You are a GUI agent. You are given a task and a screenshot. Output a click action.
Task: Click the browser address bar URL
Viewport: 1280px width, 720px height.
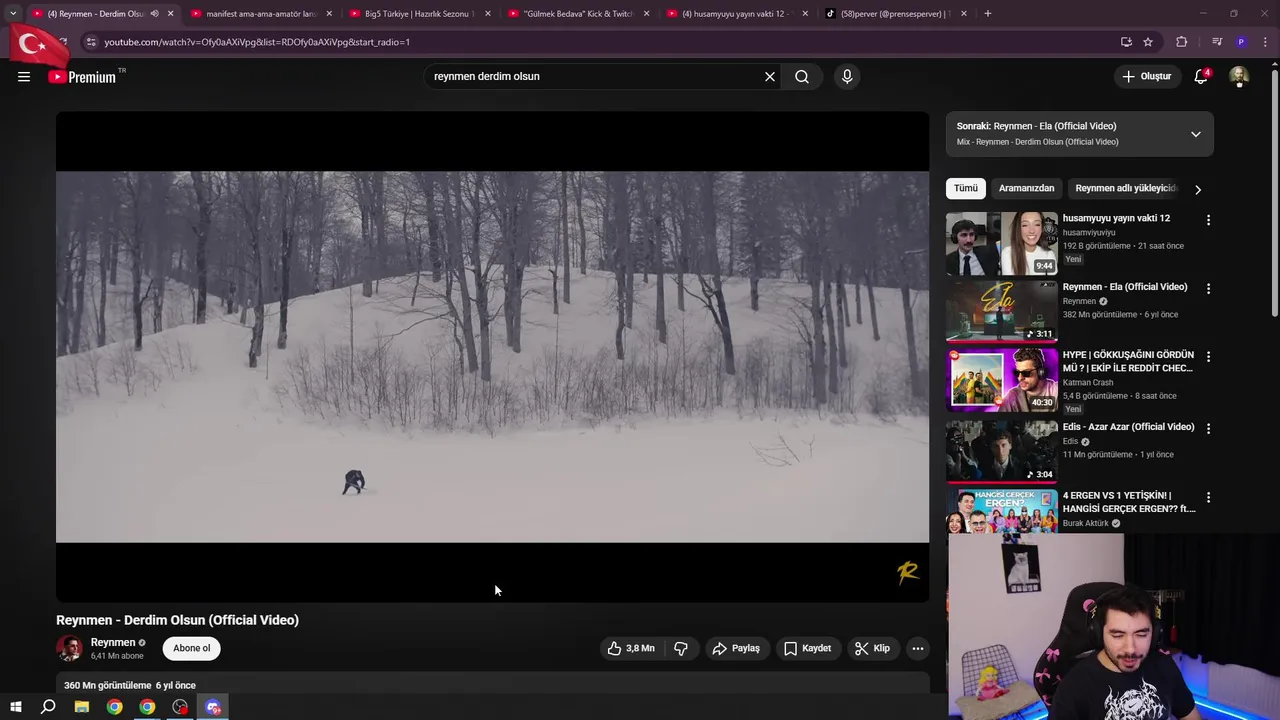pos(257,42)
